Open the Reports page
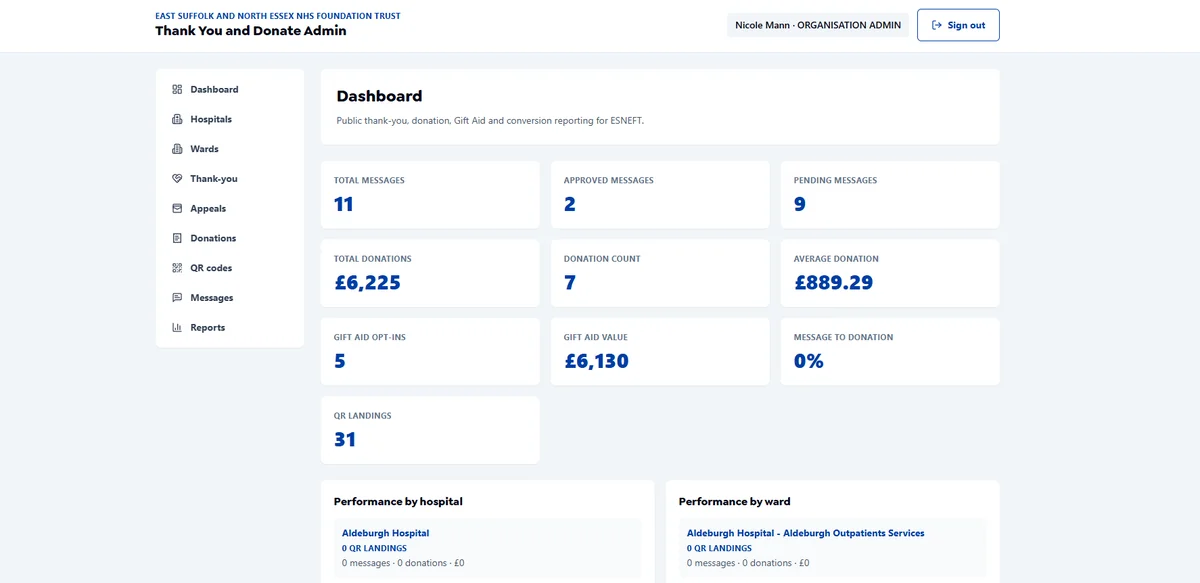This screenshot has height=583, width=1200. pyautogui.click(x=230, y=328)
